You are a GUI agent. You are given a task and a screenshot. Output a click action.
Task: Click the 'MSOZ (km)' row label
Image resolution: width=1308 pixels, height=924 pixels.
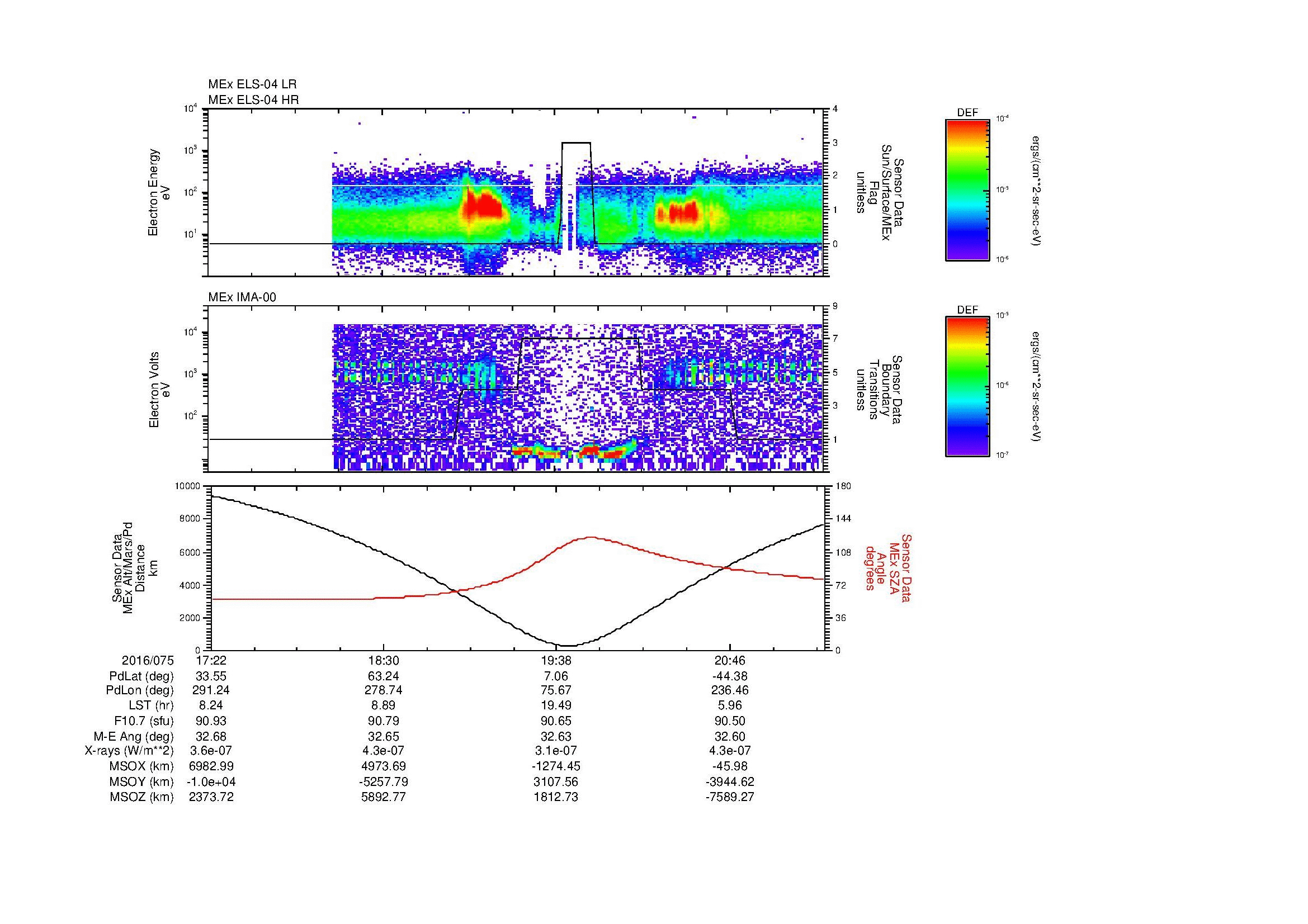142,797
